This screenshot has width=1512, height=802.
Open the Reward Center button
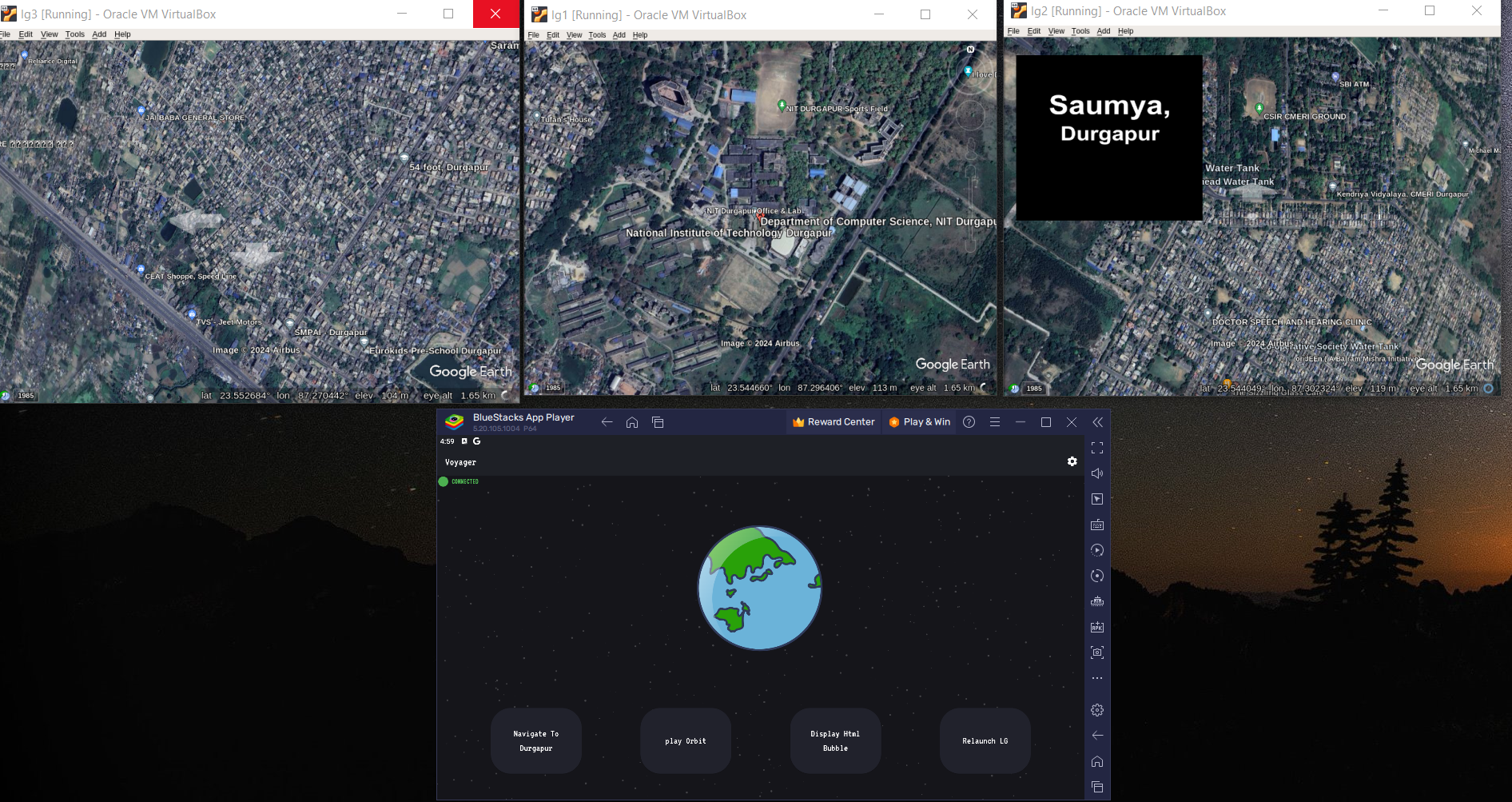(834, 422)
